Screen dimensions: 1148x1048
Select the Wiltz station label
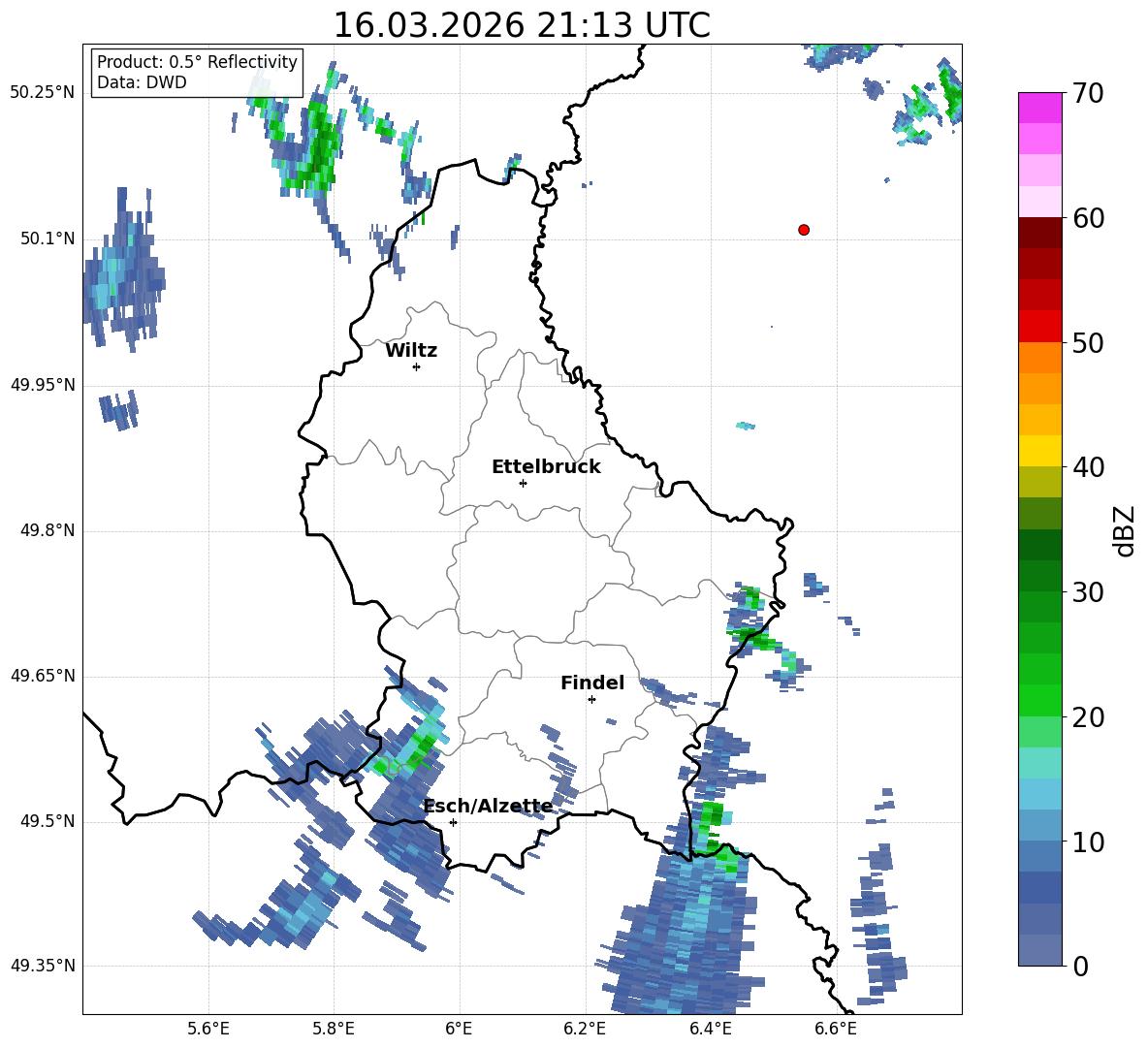pyautogui.click(x=411, y=351)
